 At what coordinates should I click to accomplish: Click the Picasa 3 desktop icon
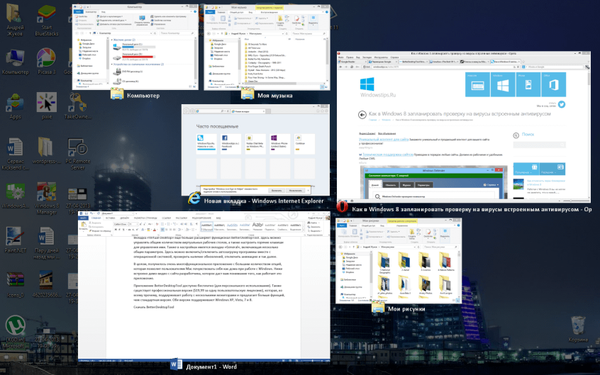click(47, 61)
